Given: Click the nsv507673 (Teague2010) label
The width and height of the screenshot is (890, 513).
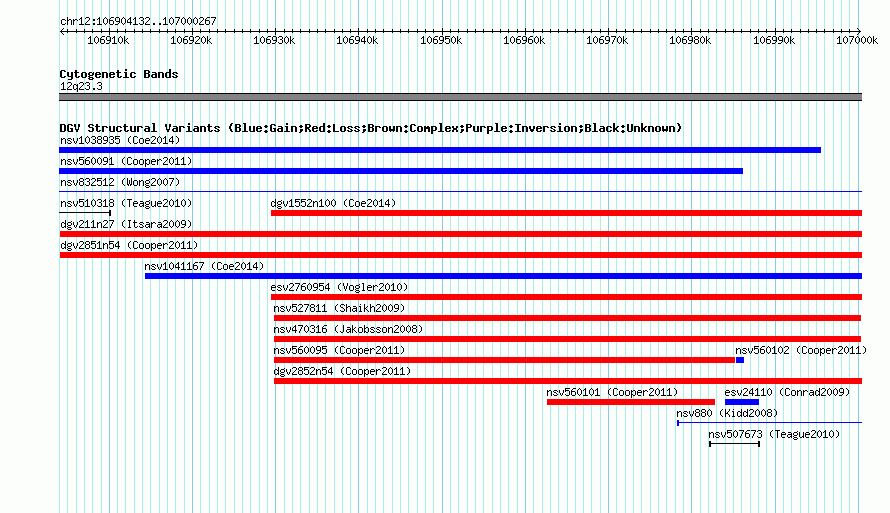Looking at the screenshot, I should coord(774,434).
